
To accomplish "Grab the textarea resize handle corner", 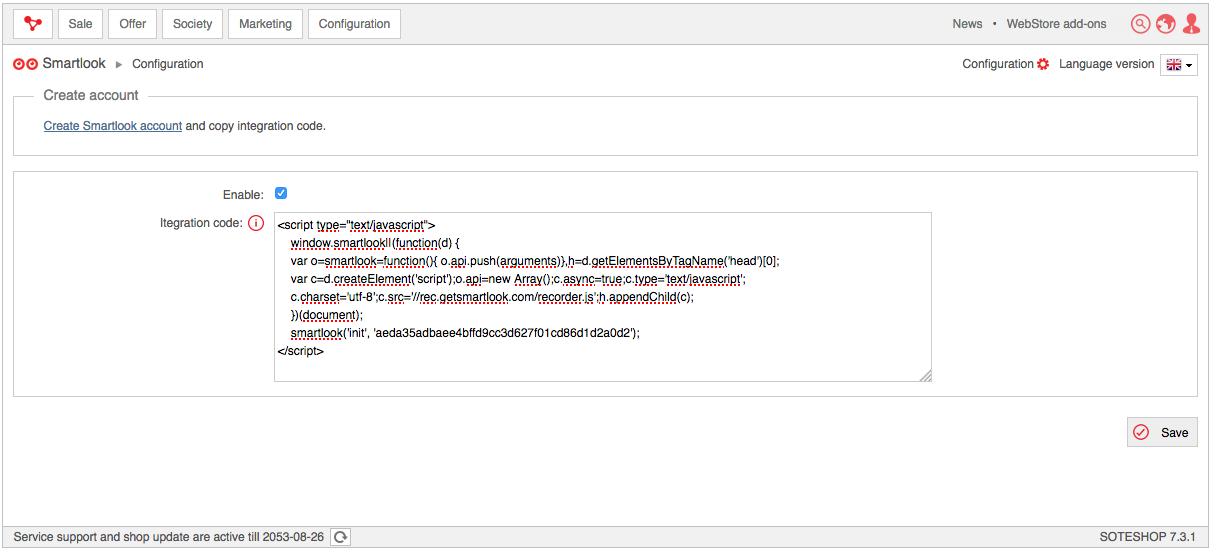I will [926, 376].
